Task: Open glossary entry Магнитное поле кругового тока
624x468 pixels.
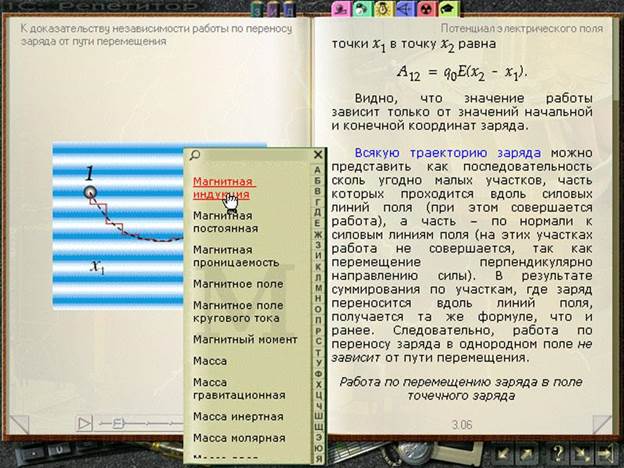Action: point(238,312)
